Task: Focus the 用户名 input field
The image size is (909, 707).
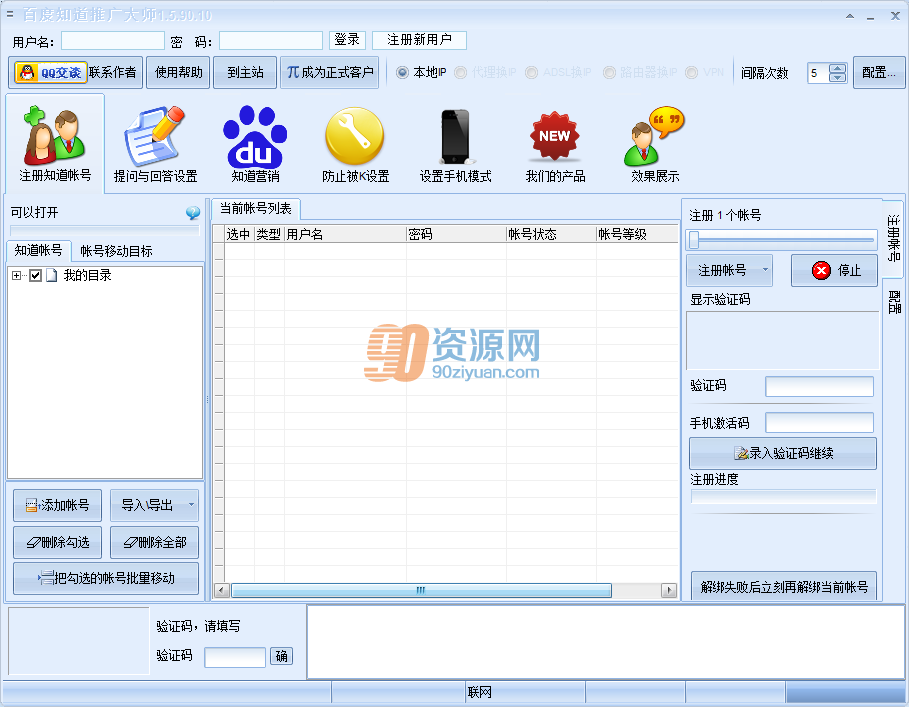Action: pos(112,41)
